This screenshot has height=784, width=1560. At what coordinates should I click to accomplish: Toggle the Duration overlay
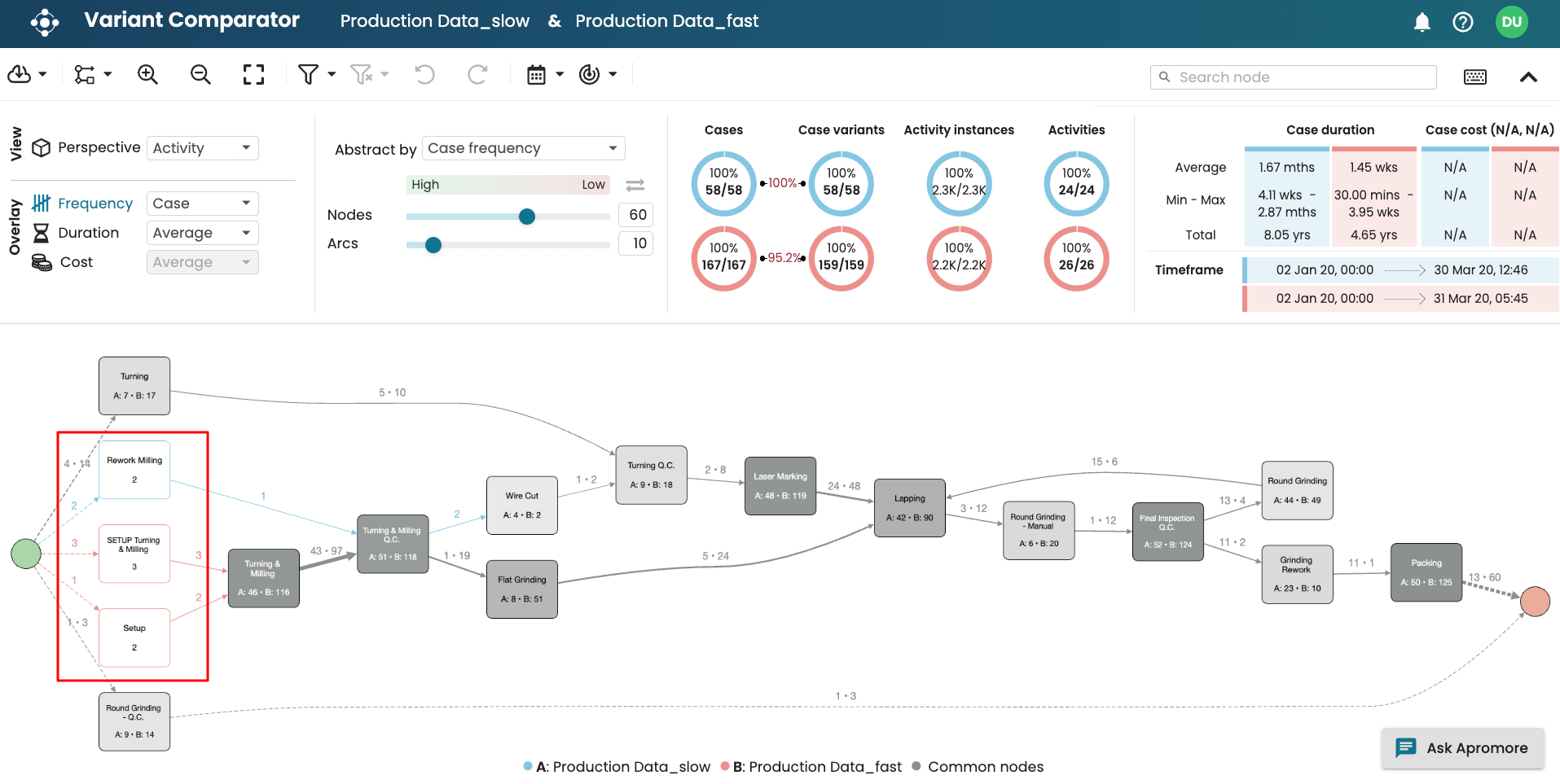point(88,233)
